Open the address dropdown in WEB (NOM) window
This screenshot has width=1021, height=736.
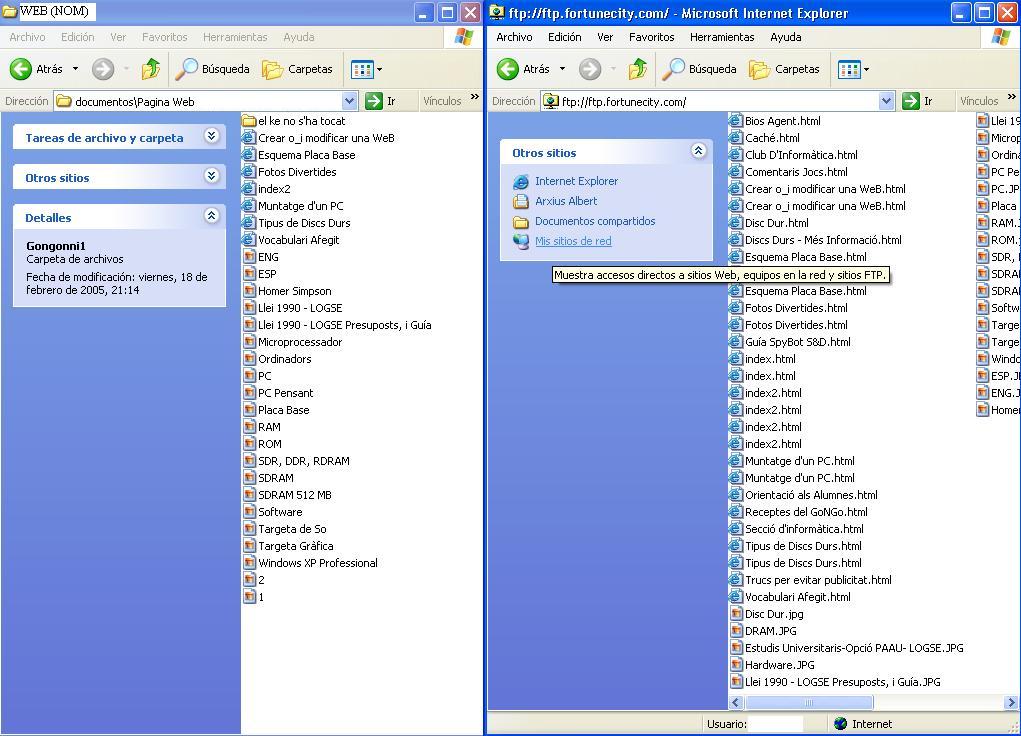(x=350, y=101)
